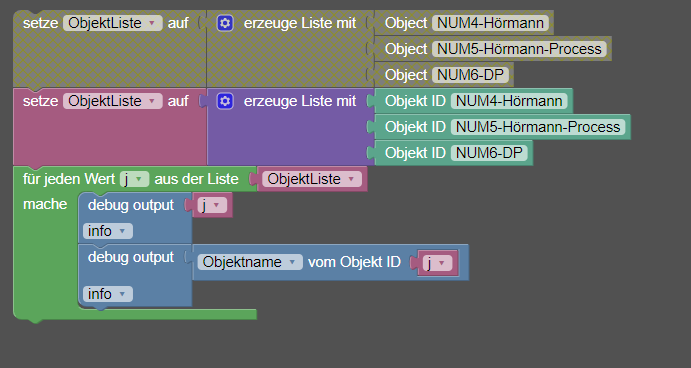The width and height of the screenshot is (691, 368).
Task: Select disabled Object field NUM4-Hörmann
Action: tap(490, 23)
